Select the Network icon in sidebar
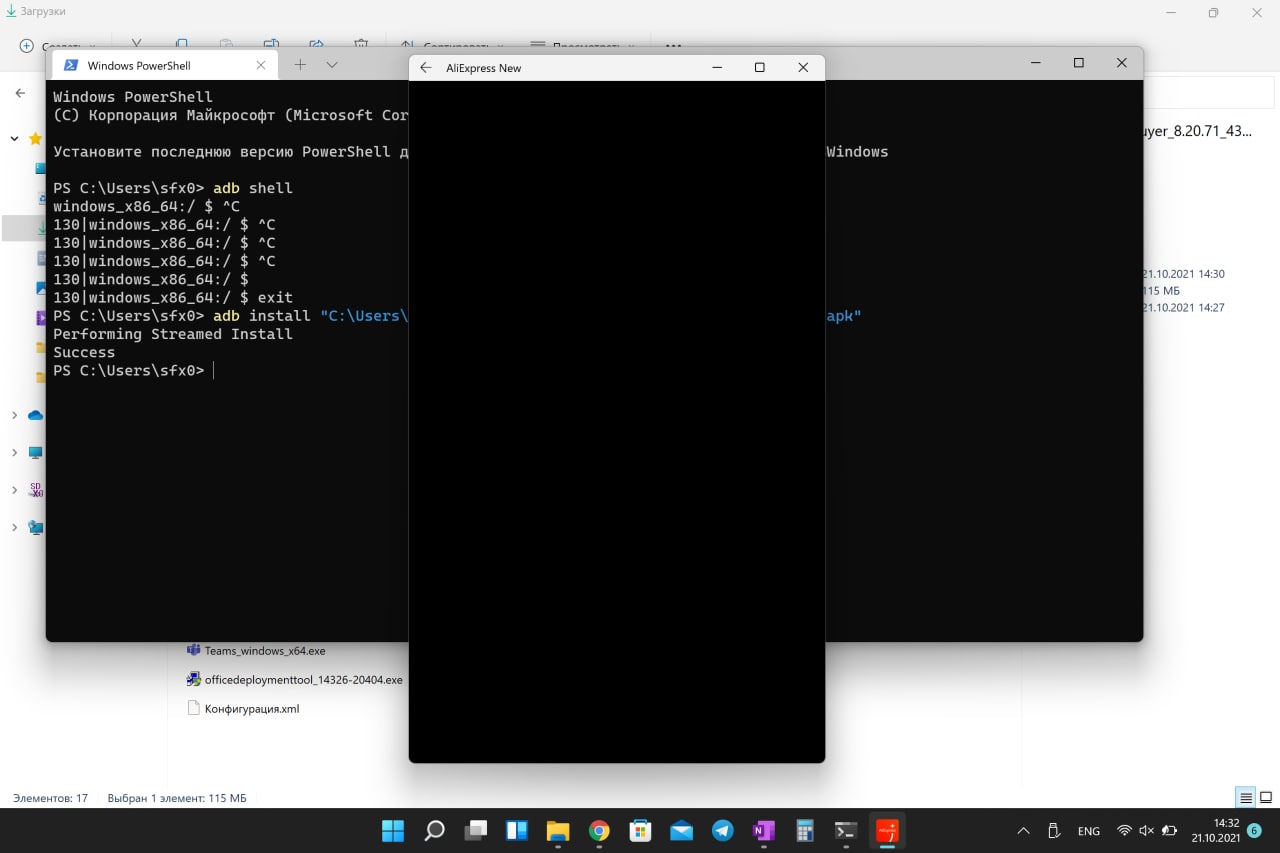The image size is (1280, 853). pyautogui.click(x=36, y=527)
